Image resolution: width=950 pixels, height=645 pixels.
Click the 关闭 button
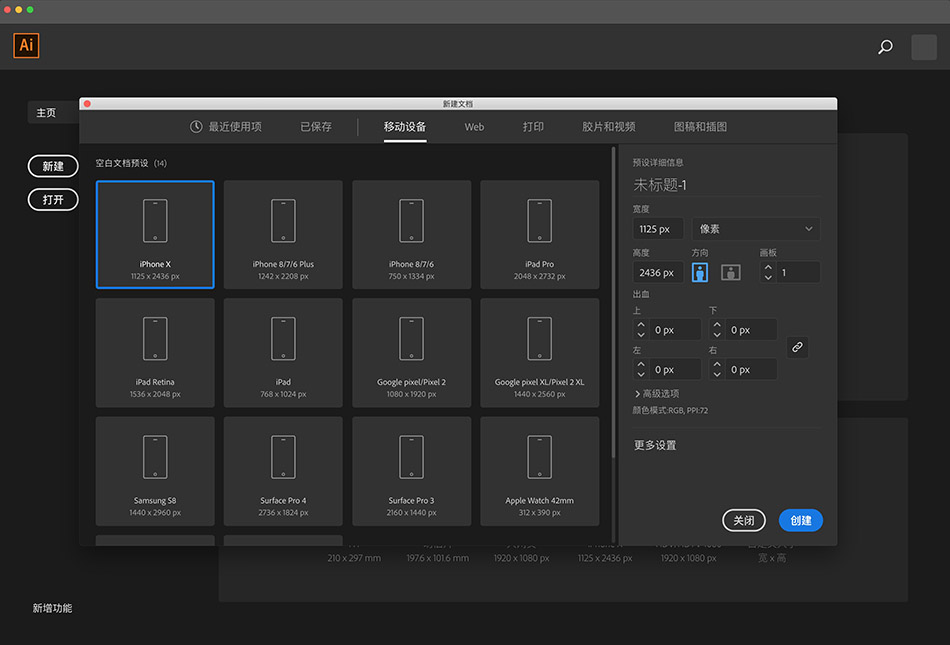pos(744,520)
